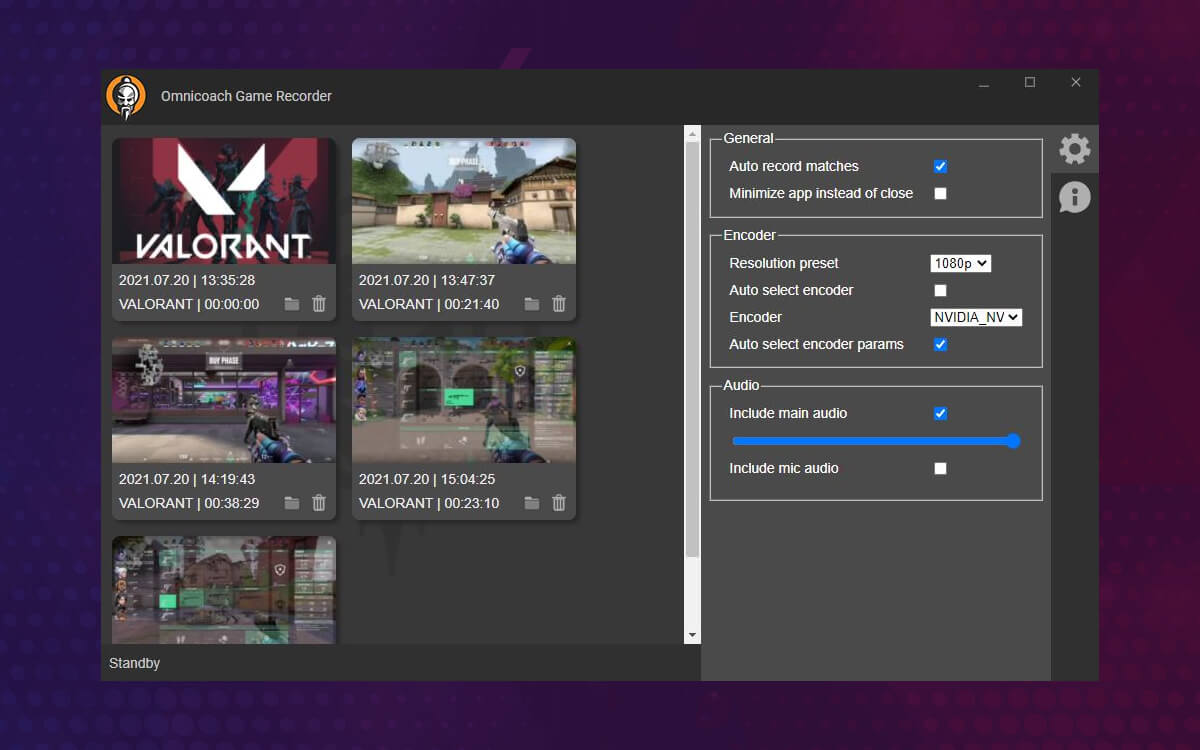This screenshot has height=750, width=1200.
Task: Open the VALORANT logo thumbnail recording
Action: tap(224, 201)
